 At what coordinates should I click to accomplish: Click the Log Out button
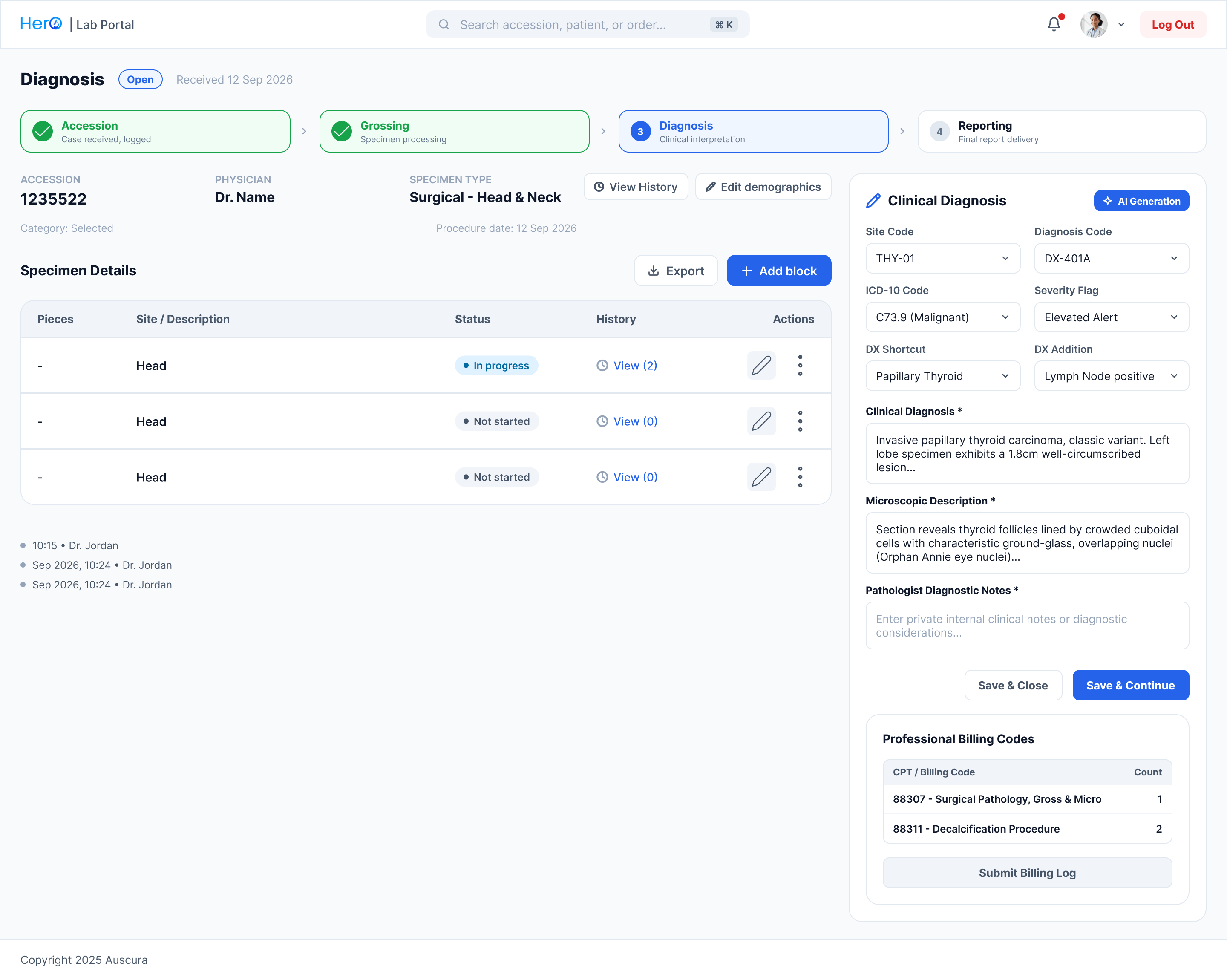[x=1172, y=24]
